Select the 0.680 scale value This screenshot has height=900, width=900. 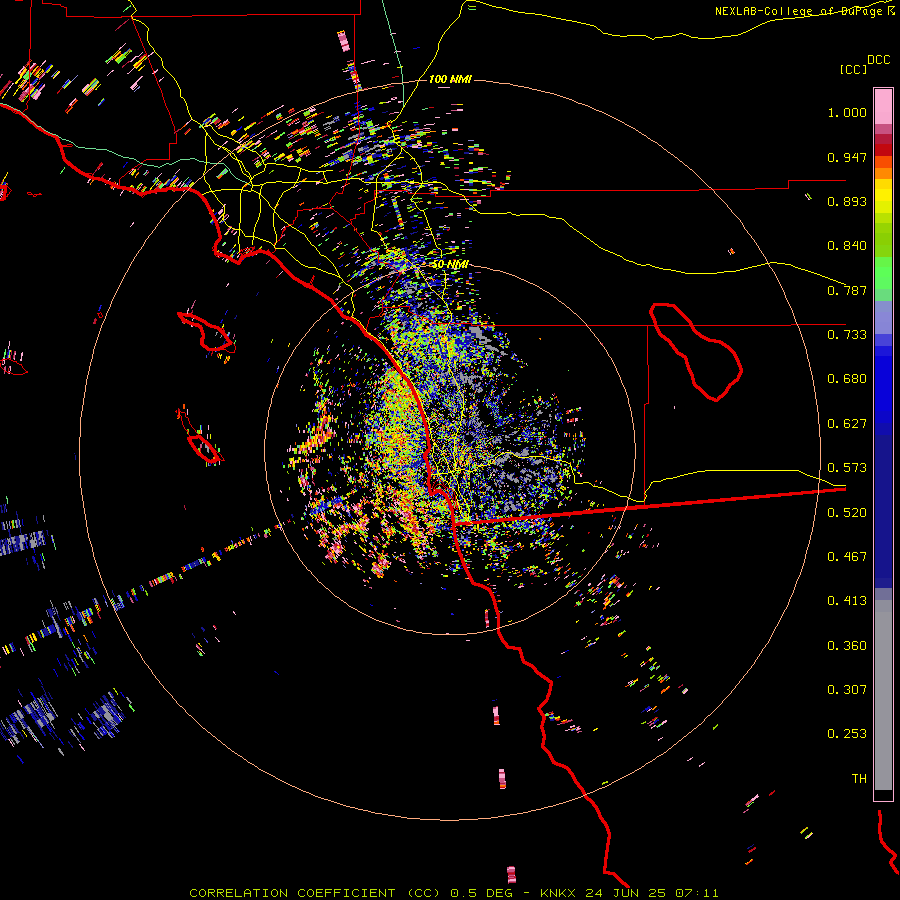(x=847, y=379)
